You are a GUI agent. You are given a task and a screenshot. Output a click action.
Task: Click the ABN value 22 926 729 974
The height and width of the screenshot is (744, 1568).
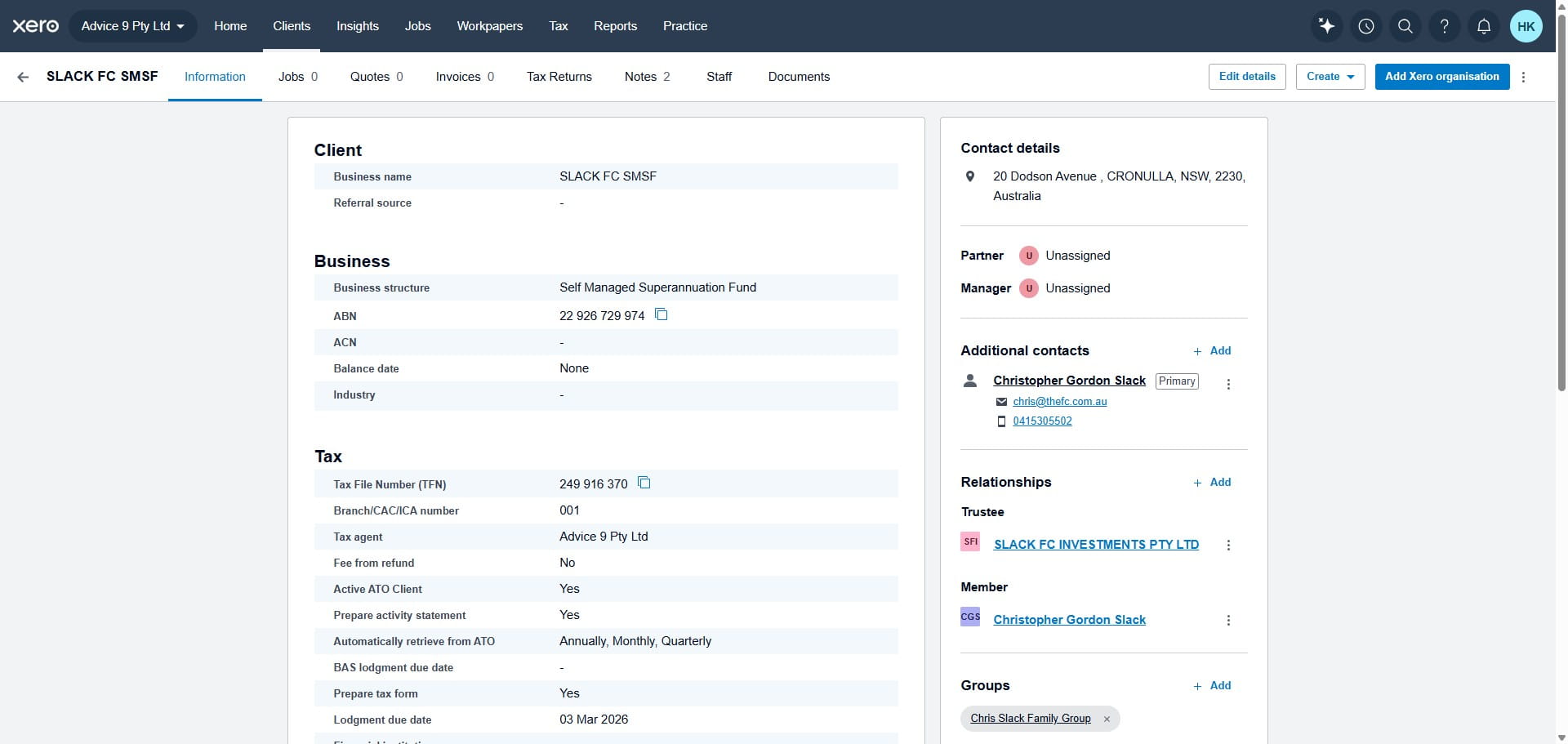(602, 316)
